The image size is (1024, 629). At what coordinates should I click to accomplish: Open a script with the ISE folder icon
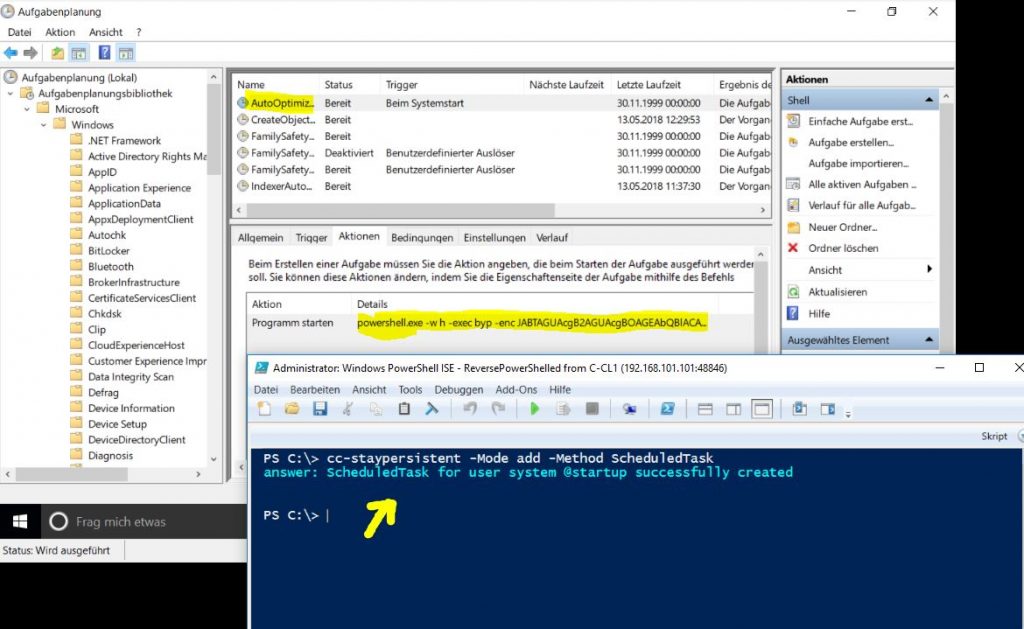coord(292,409)
